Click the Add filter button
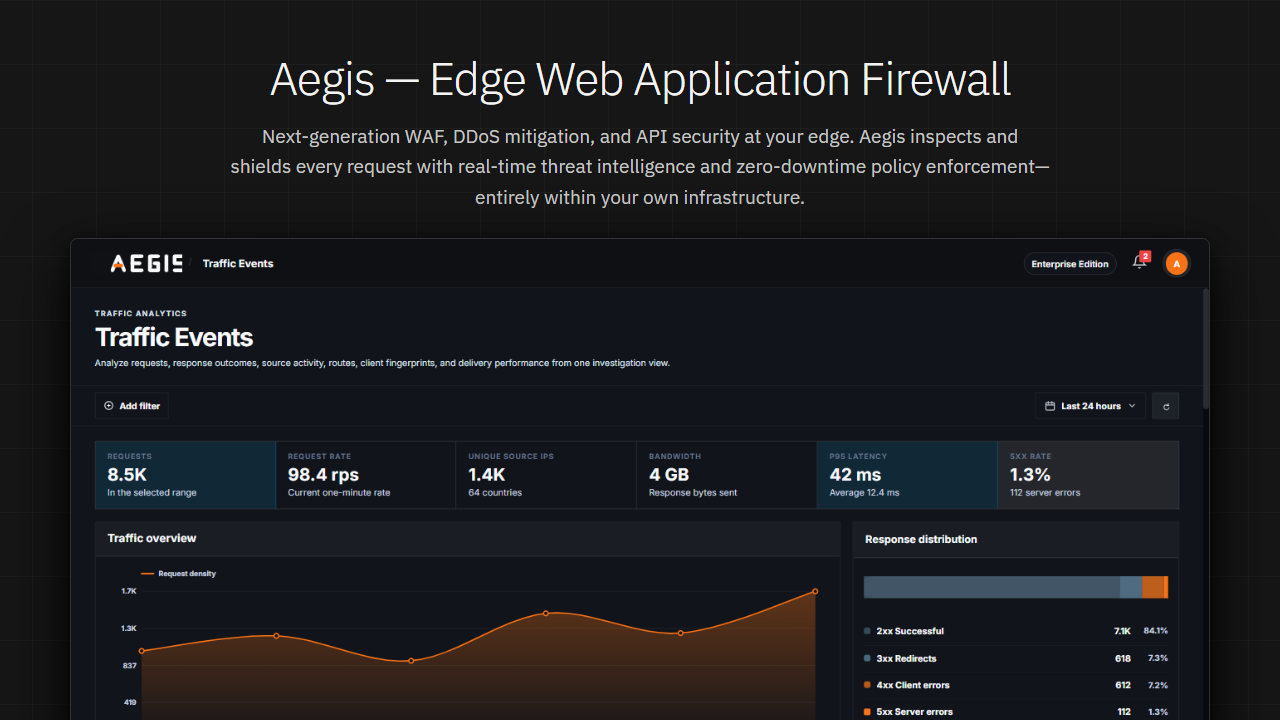 [x=132, y=406]
